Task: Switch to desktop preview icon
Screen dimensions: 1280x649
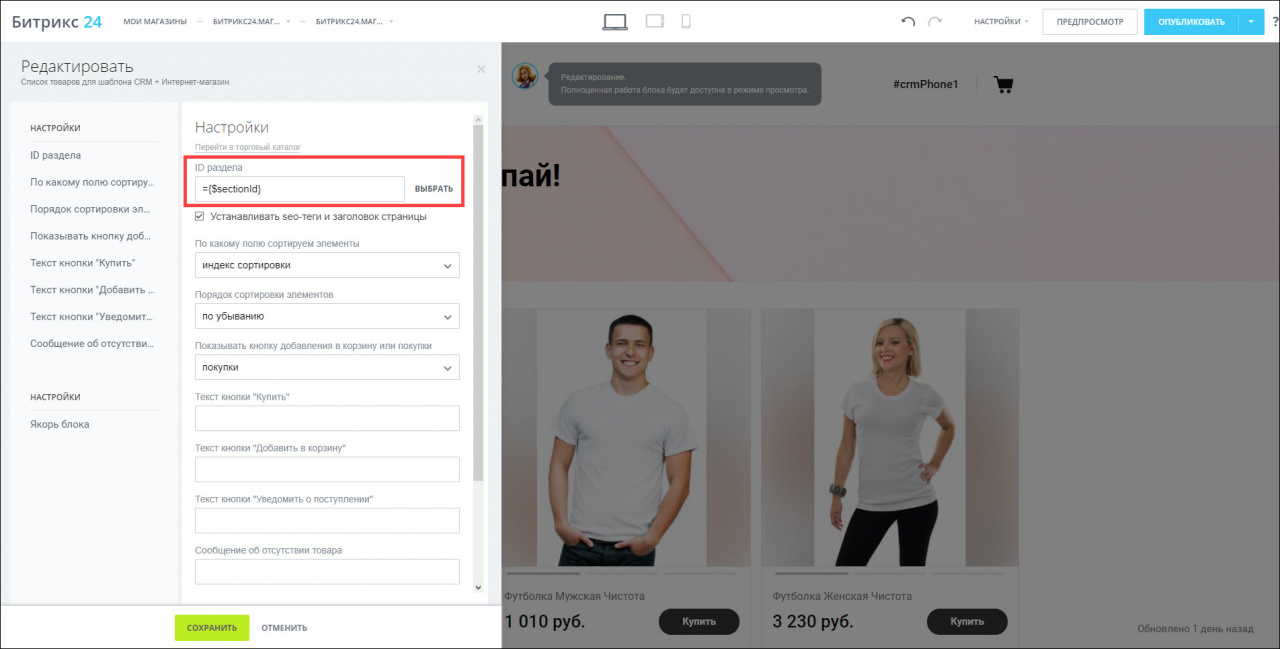Action: pyautogui.click(x=615, y=21)
